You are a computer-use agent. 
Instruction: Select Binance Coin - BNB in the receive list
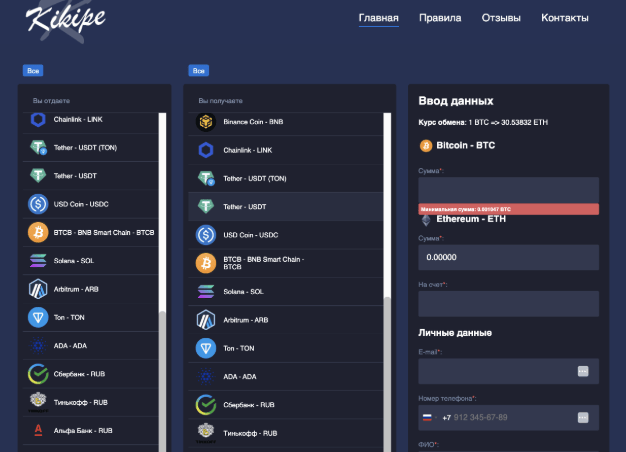285,122
